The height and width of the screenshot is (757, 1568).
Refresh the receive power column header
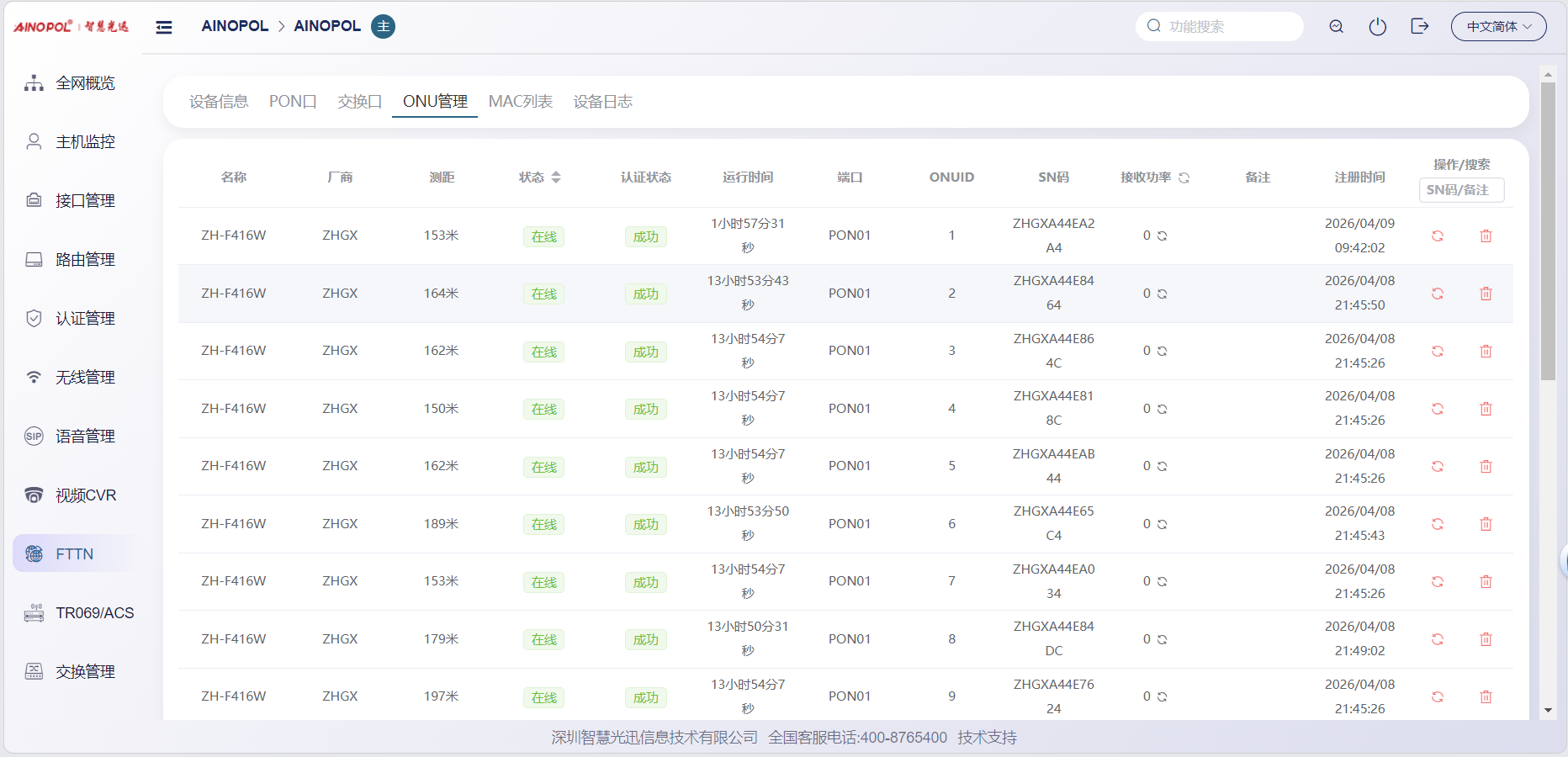1184,177
